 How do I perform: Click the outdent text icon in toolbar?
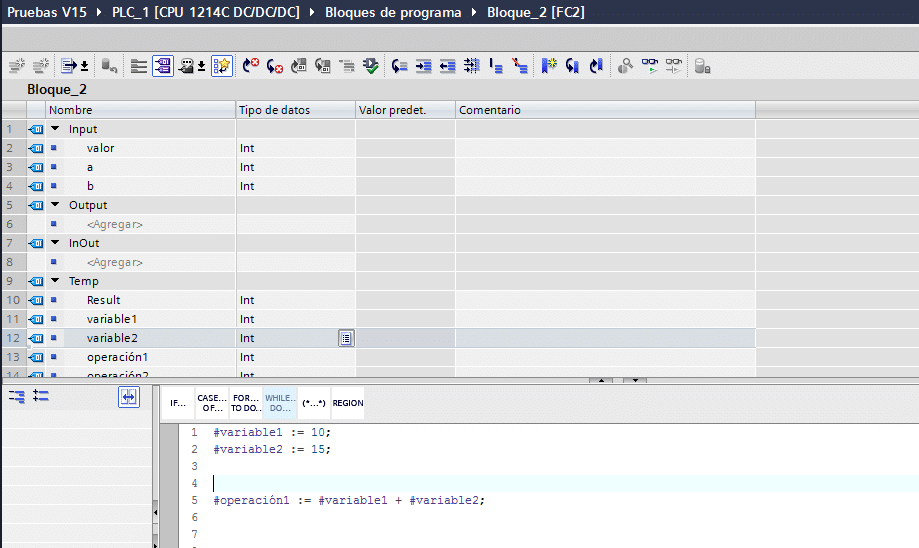[447, 66]
